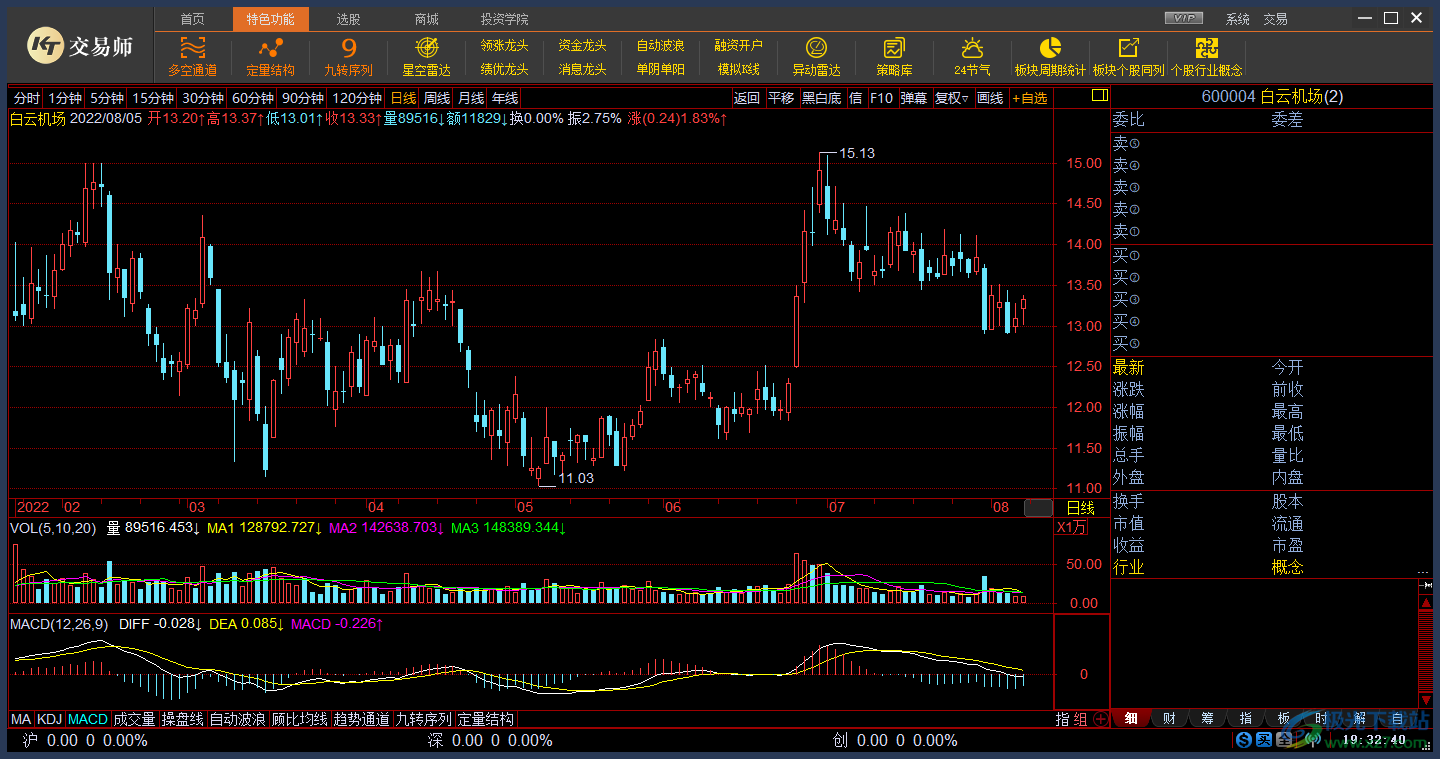1440x759 pixels.
Task: Select the MACD indicator tab
Action: tap(88, 719)
